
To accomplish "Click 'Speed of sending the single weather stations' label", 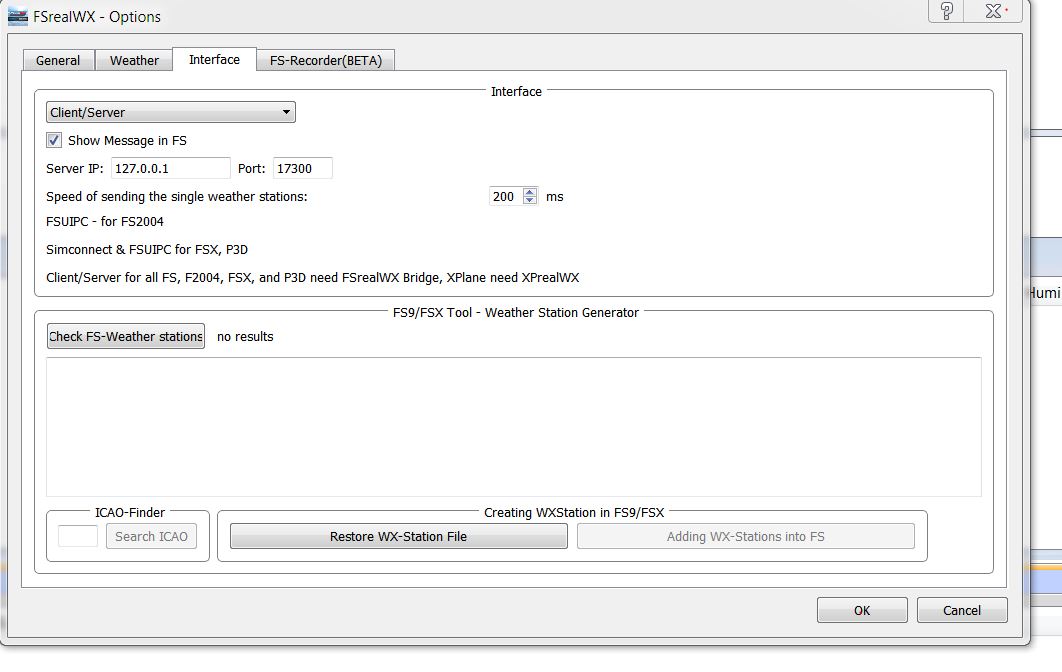I will (177, 196).
